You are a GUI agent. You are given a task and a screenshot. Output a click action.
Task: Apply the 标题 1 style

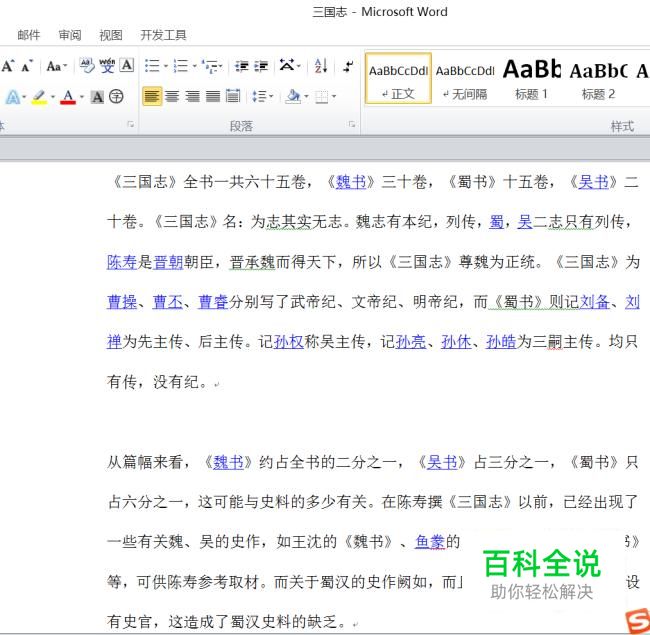coord(531,78)
